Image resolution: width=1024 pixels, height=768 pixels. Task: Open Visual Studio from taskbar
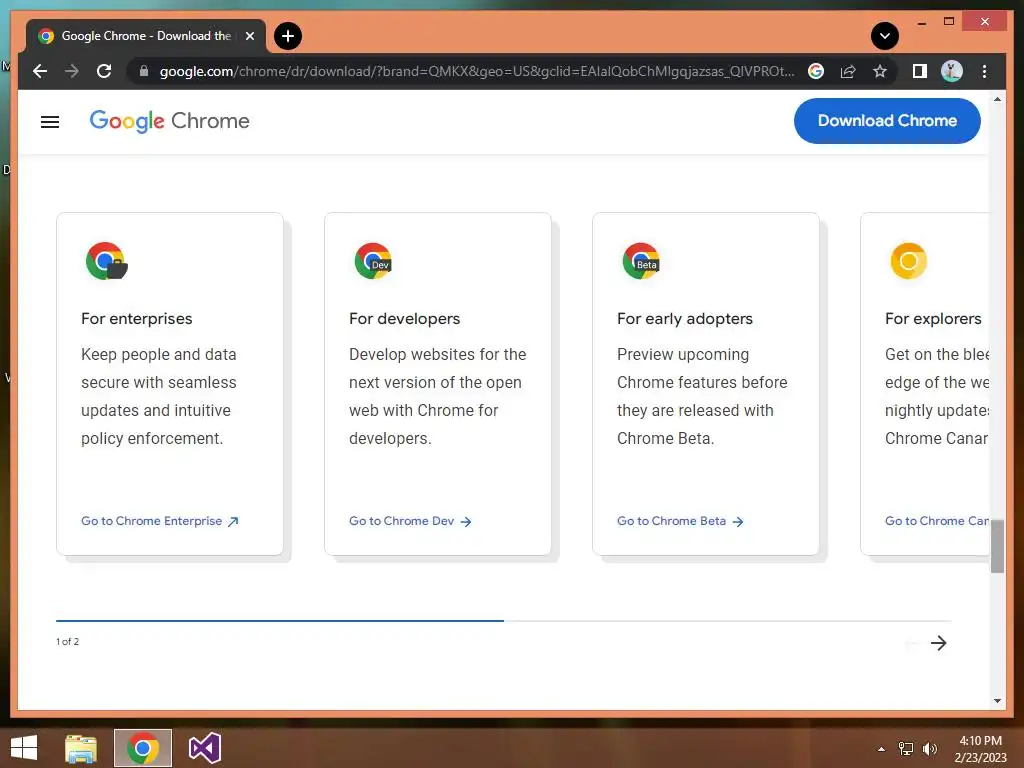(x=204, y=748)
